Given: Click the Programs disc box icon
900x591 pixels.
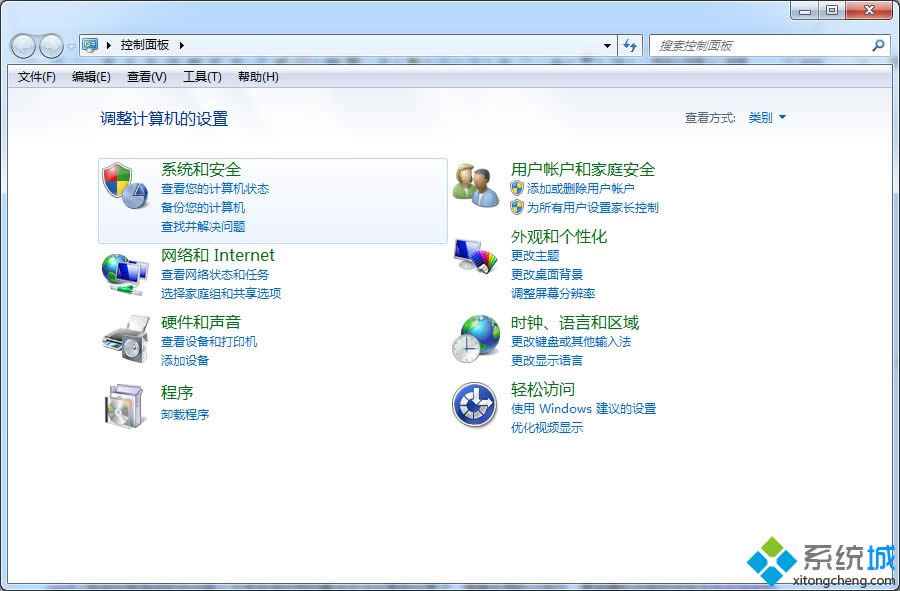Looking at the screenshot, I should point(125,405).
